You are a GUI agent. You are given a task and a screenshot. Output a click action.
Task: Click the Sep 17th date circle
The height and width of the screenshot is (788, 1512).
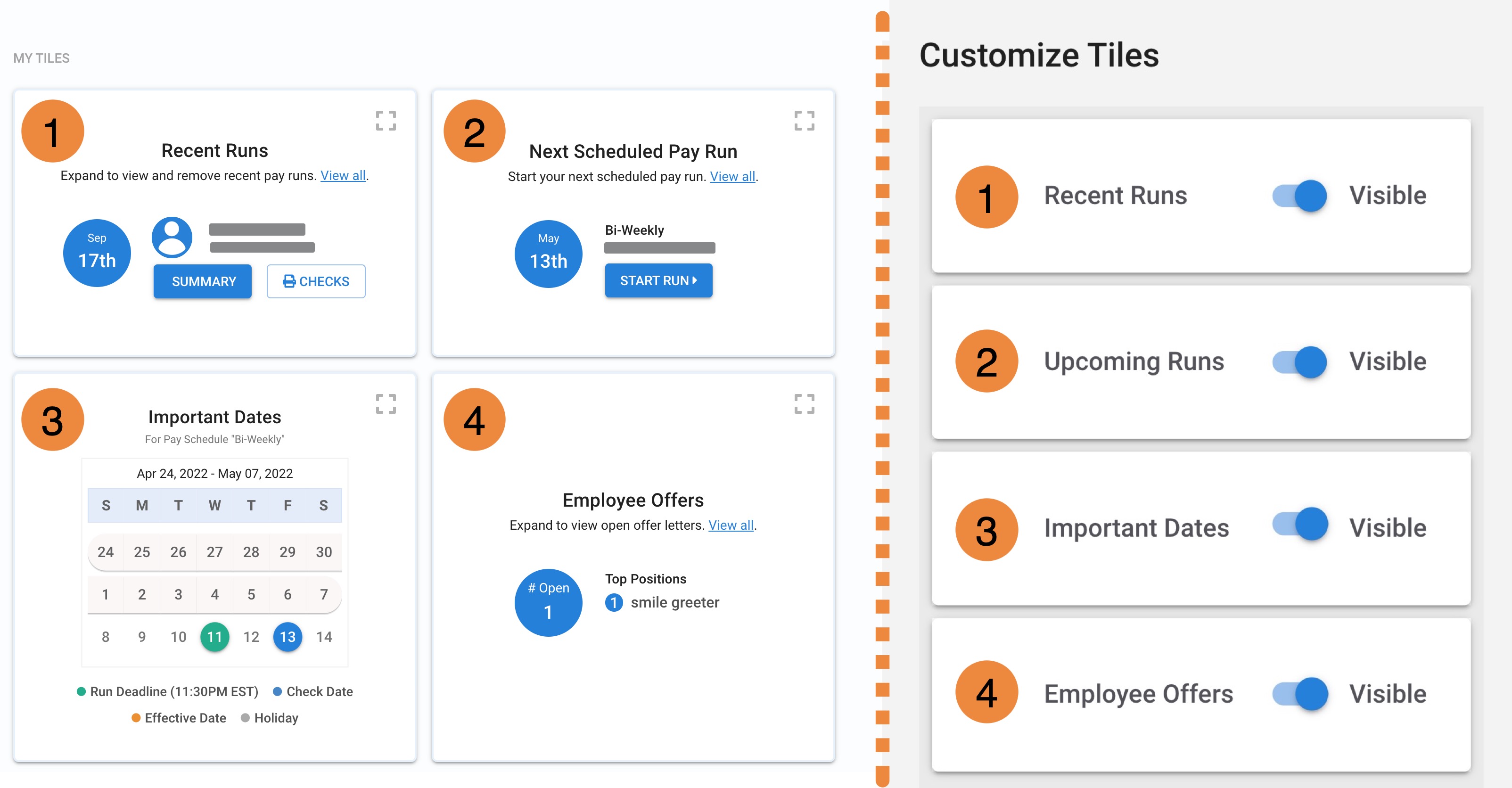[97, 253]
